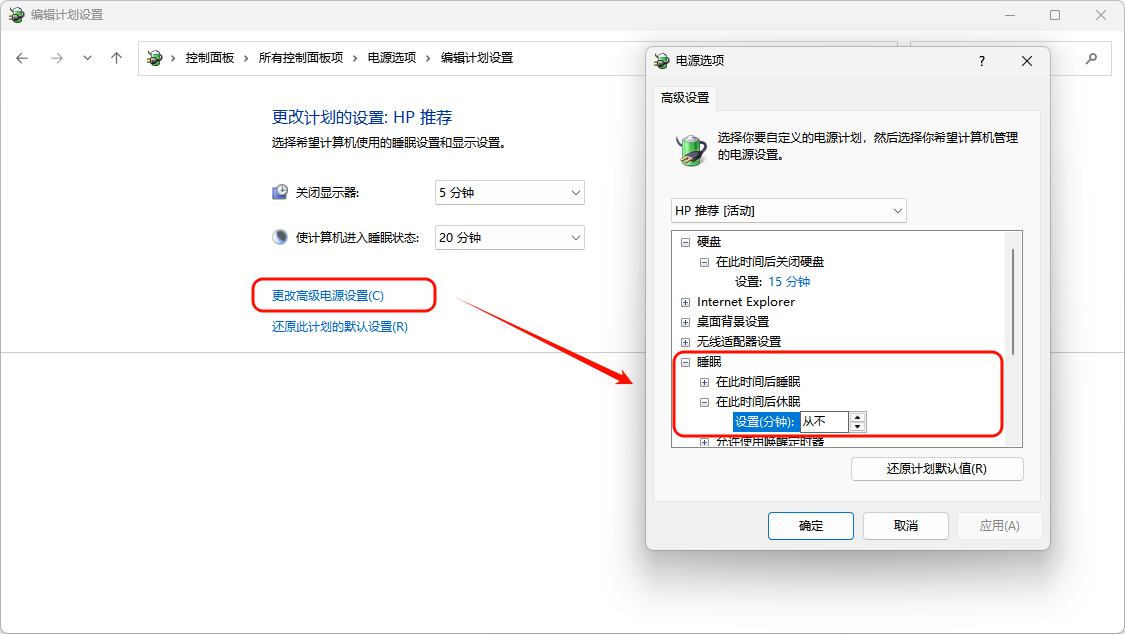Click the help question mark in dialog
This screenshot has width=1125, height=634.
[x=982, y=61]
